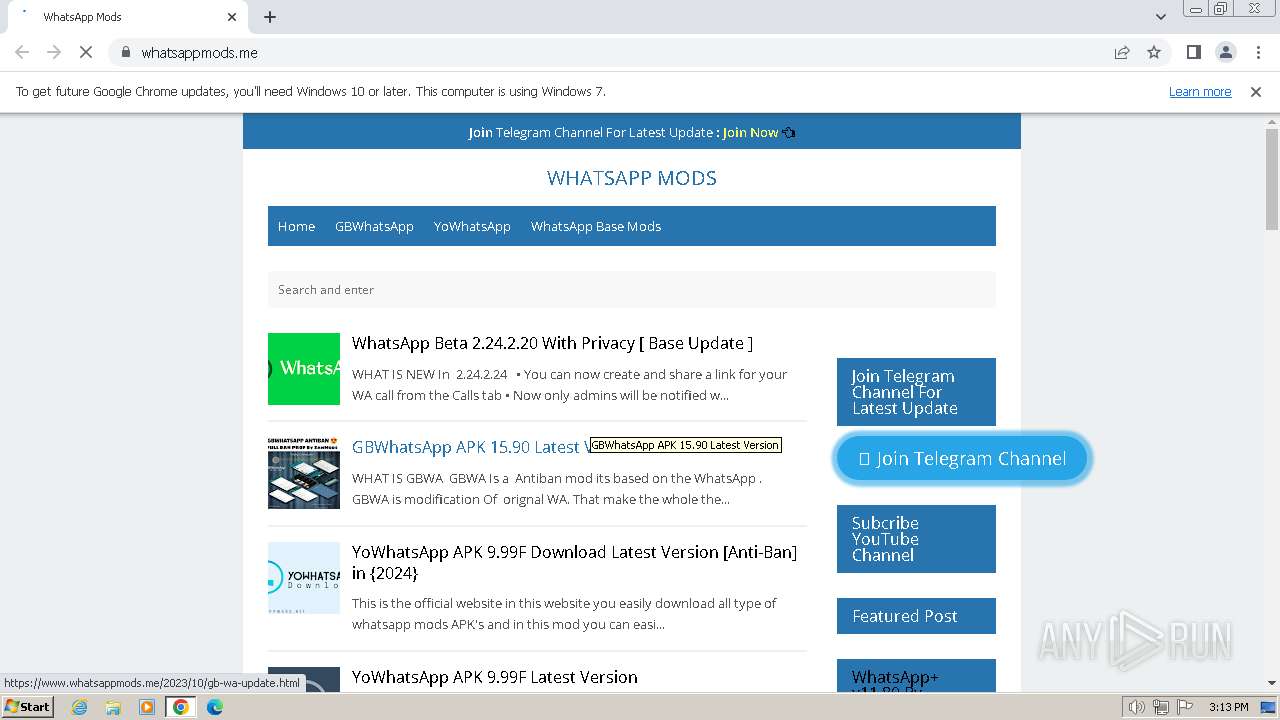Open YoWhatsApp menu item
This screenshot has width=1280, height=720.
coord(472,226)
